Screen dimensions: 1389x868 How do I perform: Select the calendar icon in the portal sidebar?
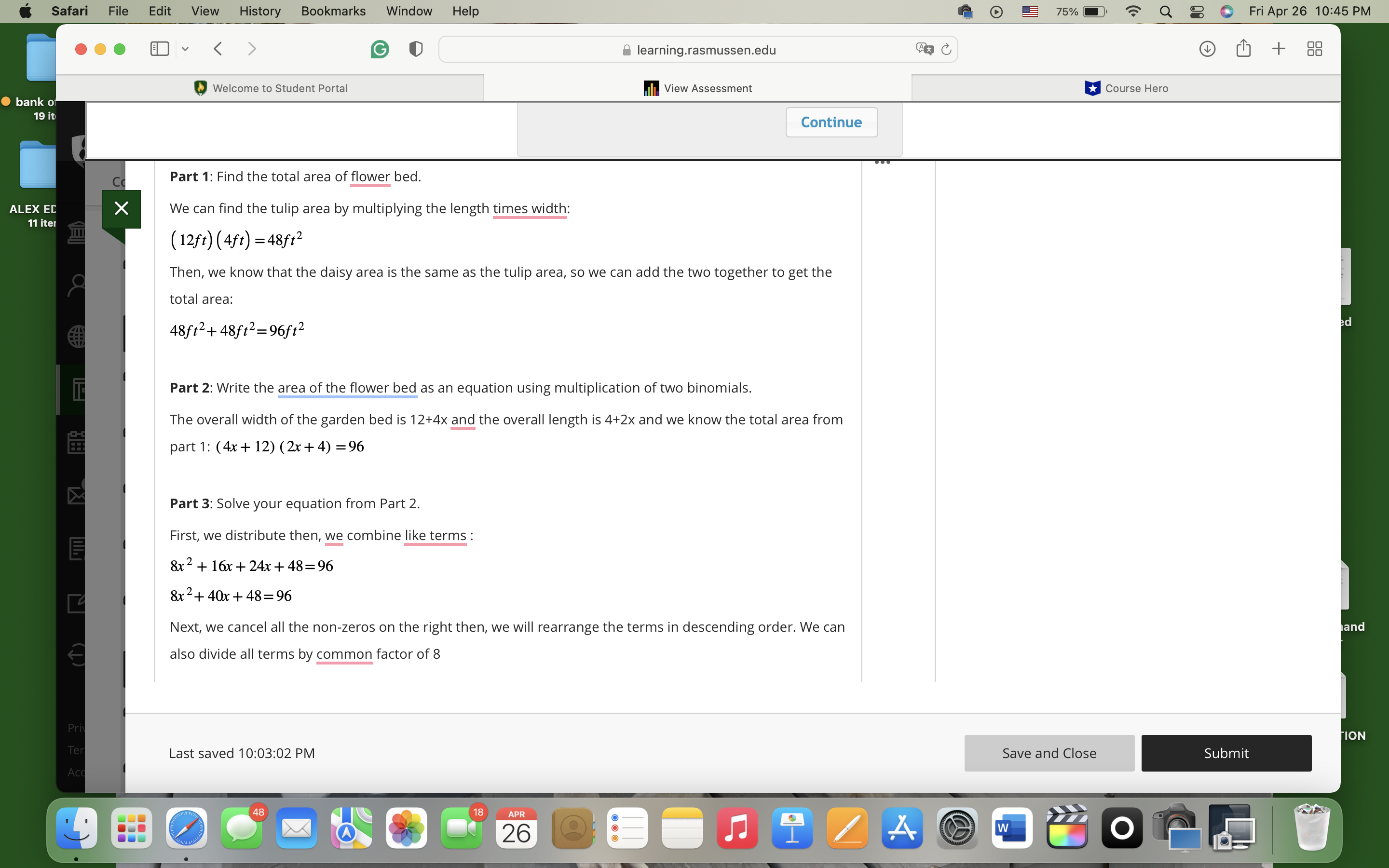point(78,441)
